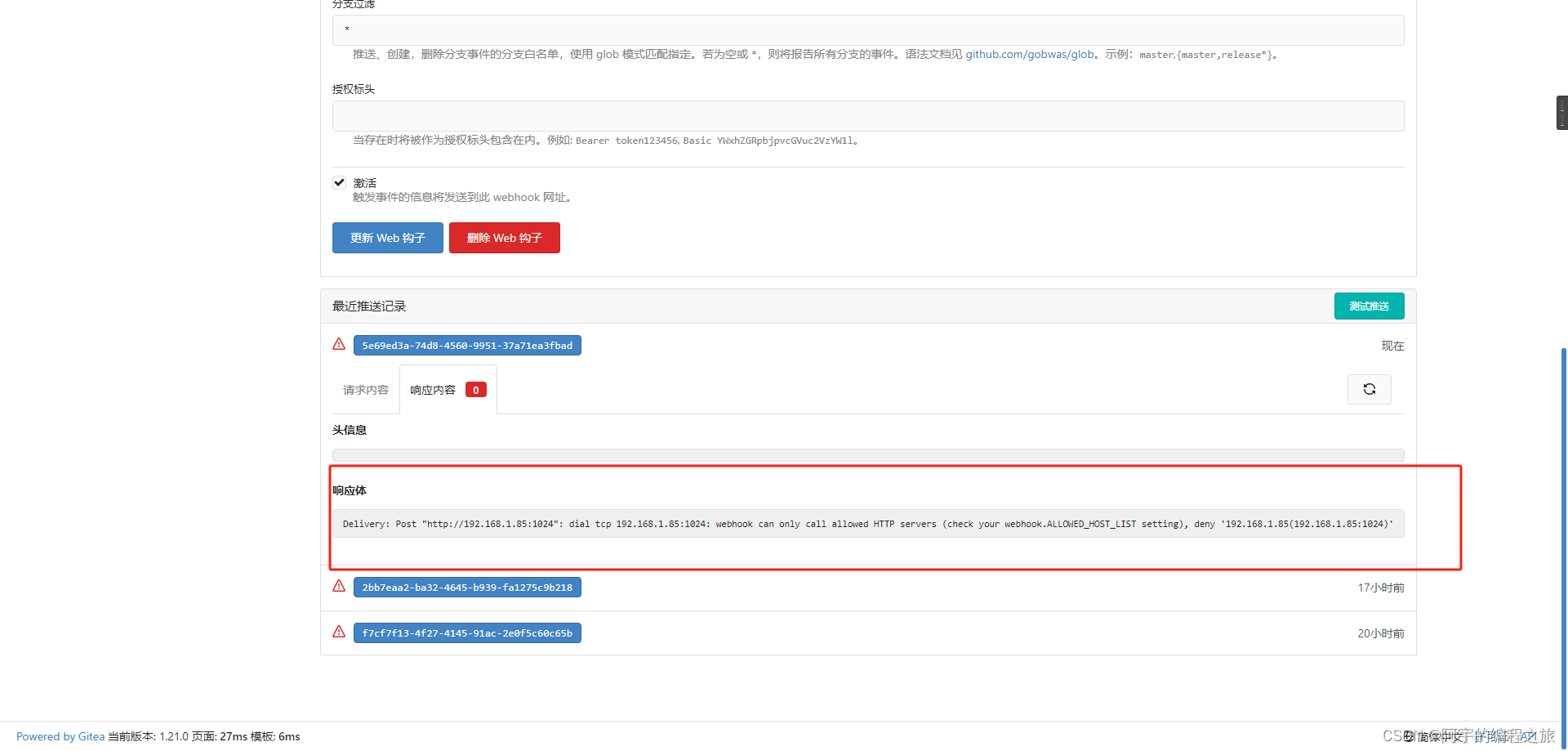Screen dimensions: 1568x751
Task: Switch to the 请求内容 tab
Action: 365,390
